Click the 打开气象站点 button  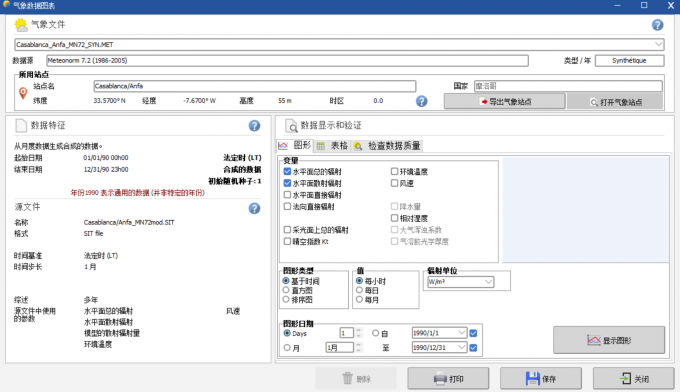(615, 102)
